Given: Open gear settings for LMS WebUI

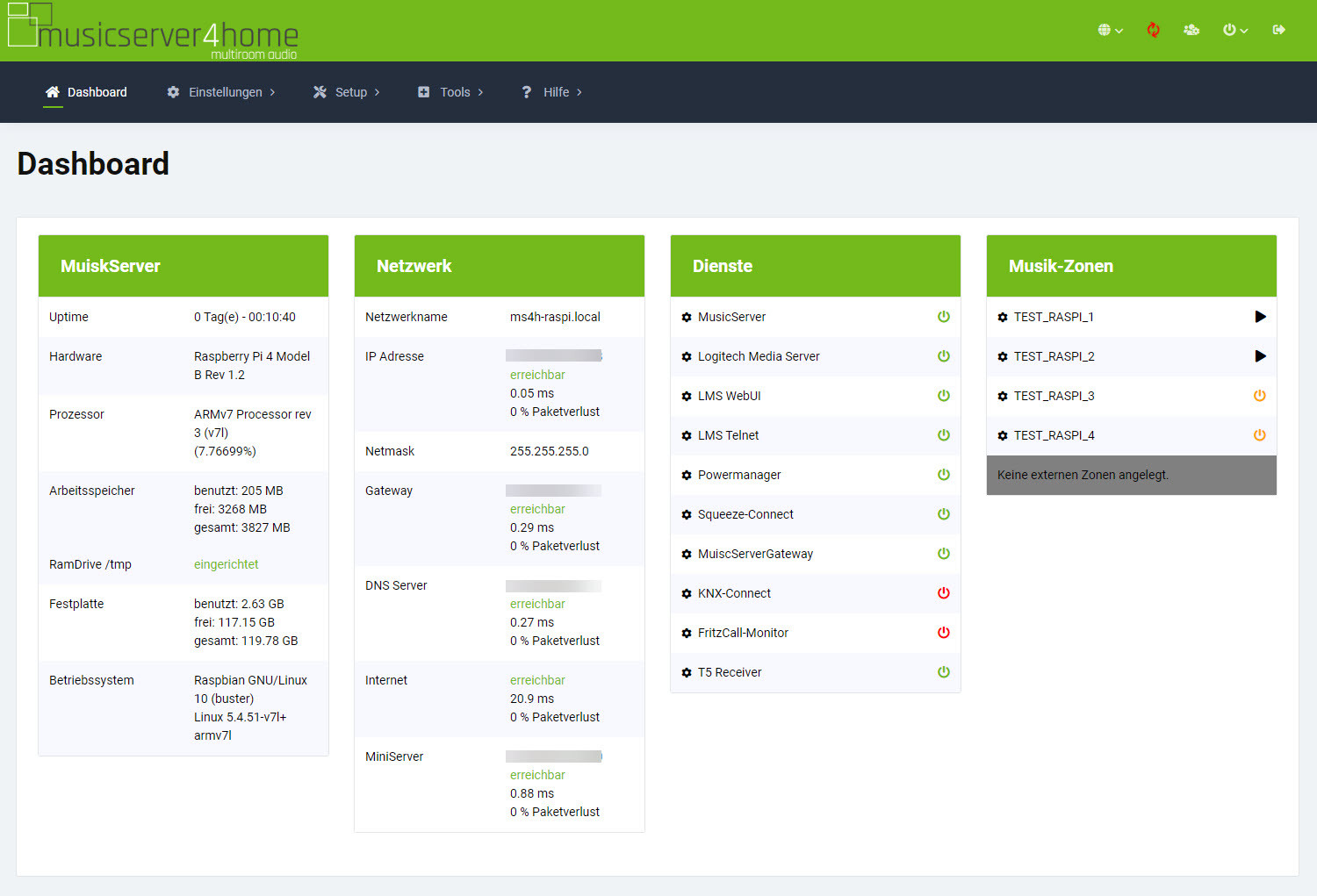Looking at the screenshot, I should 687,397.
